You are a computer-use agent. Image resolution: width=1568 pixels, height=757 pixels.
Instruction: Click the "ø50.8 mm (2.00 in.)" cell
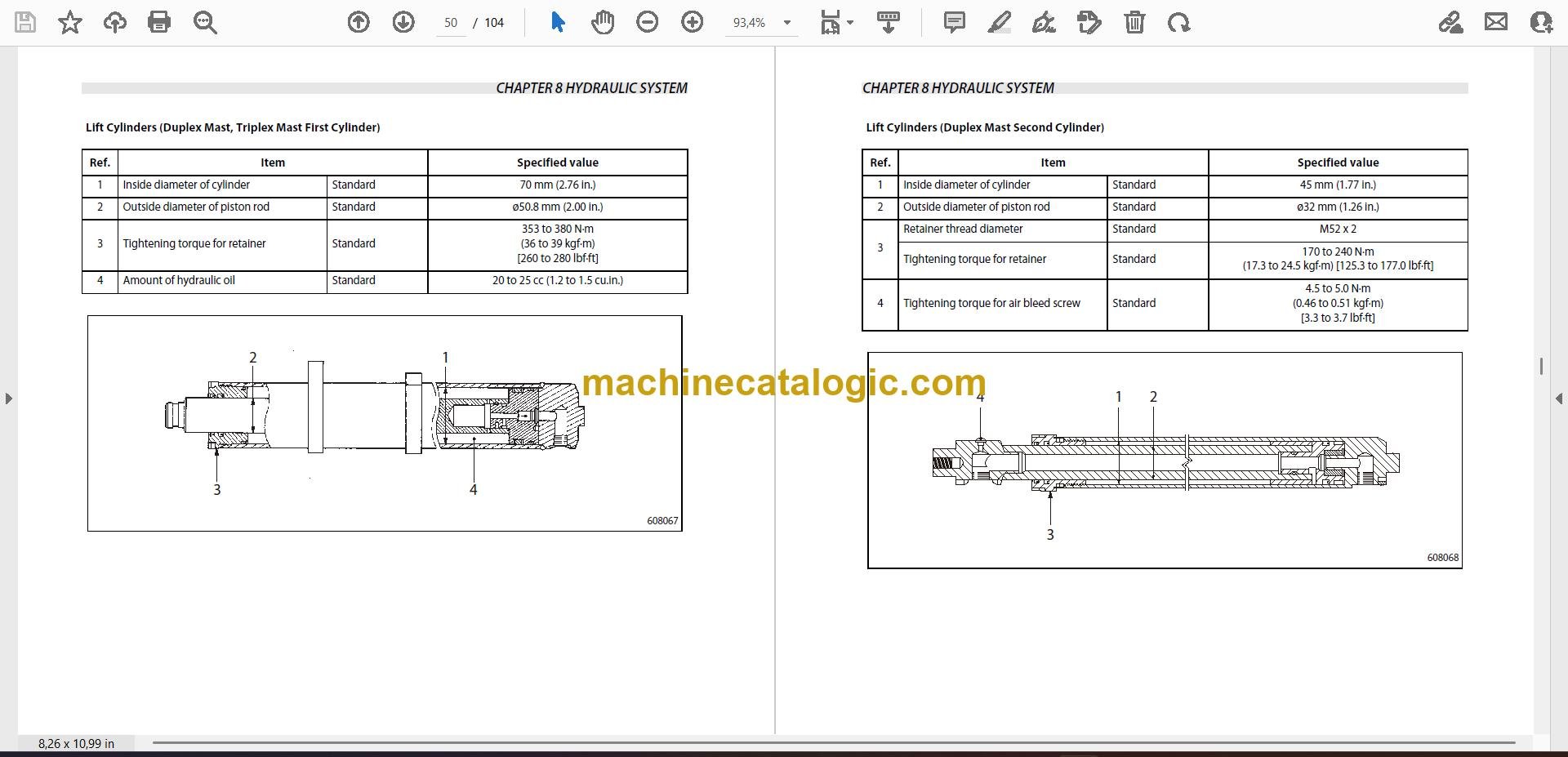pos(558,207)
